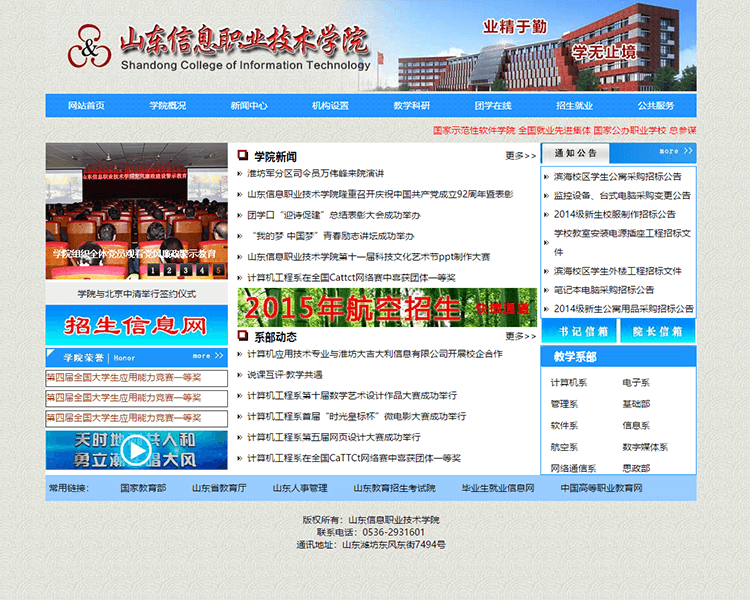Open notice 监控设备、台式电脑采购变更公告
The width and height of the screenshot is (750, 600).
point(622,195)
